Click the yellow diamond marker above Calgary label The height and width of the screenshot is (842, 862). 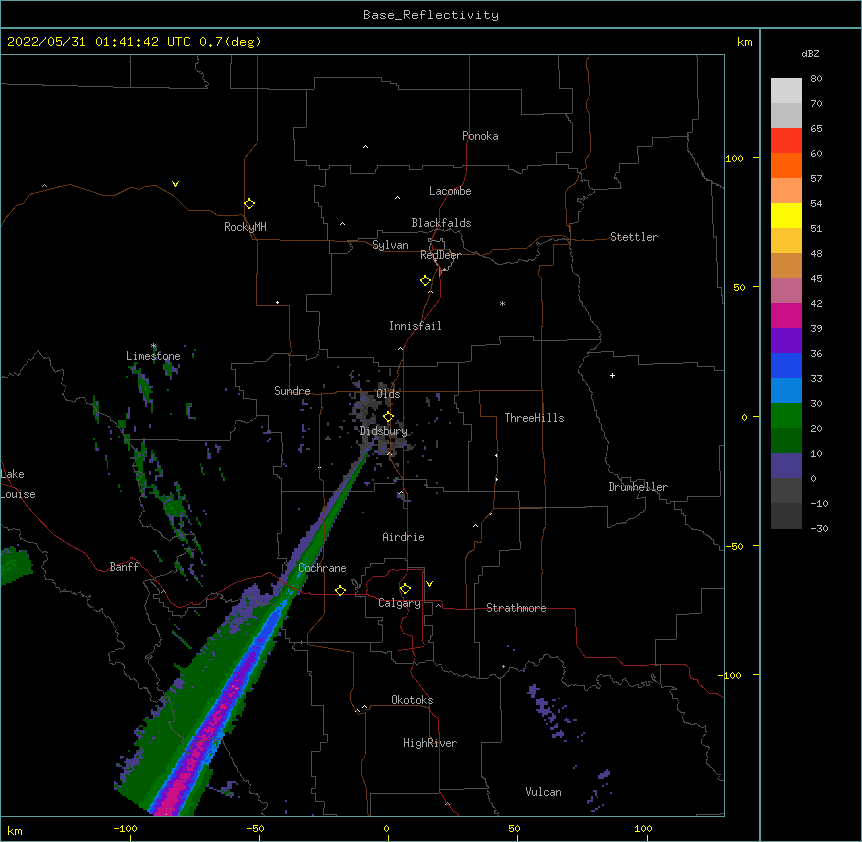(405, 589)
